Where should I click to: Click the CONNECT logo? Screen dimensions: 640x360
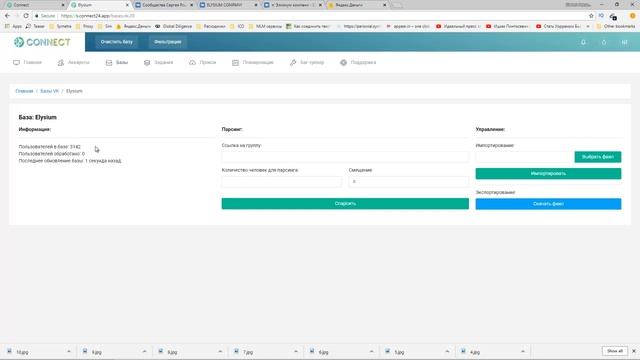42,42
